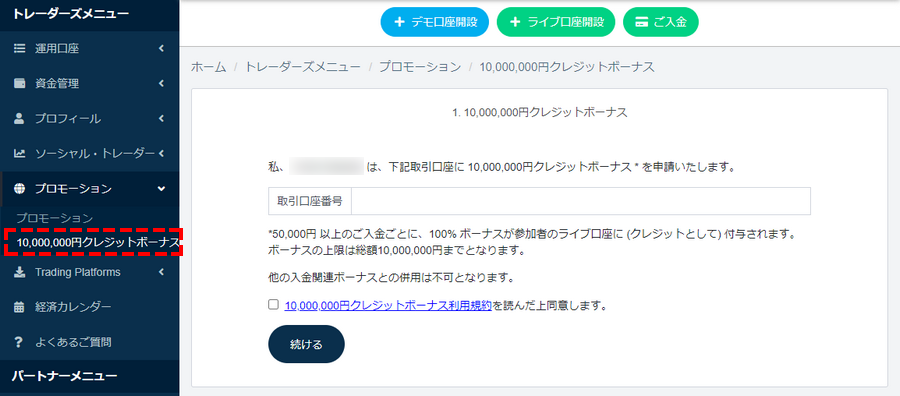Select the プロモーション submenu item
The width and height of the screenshot is (900, 396).
tap(55, 218)
